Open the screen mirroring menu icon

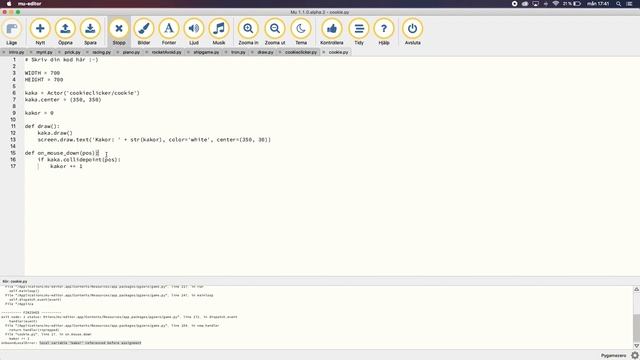[536, 4]
